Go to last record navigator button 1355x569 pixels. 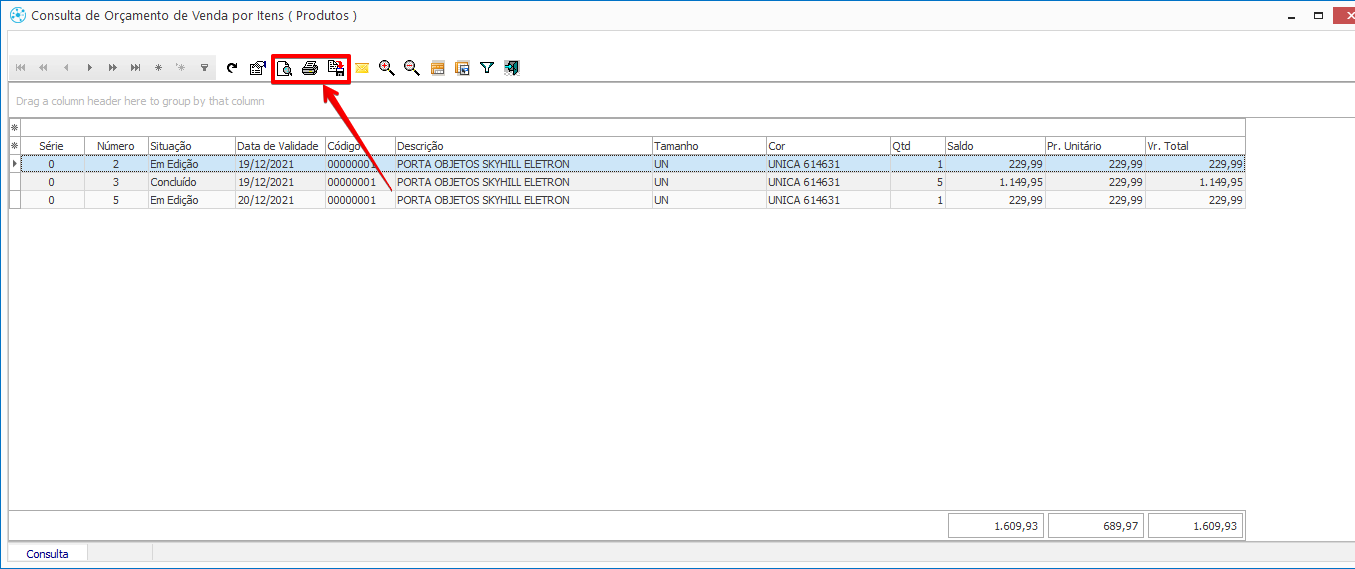(135, 68)
